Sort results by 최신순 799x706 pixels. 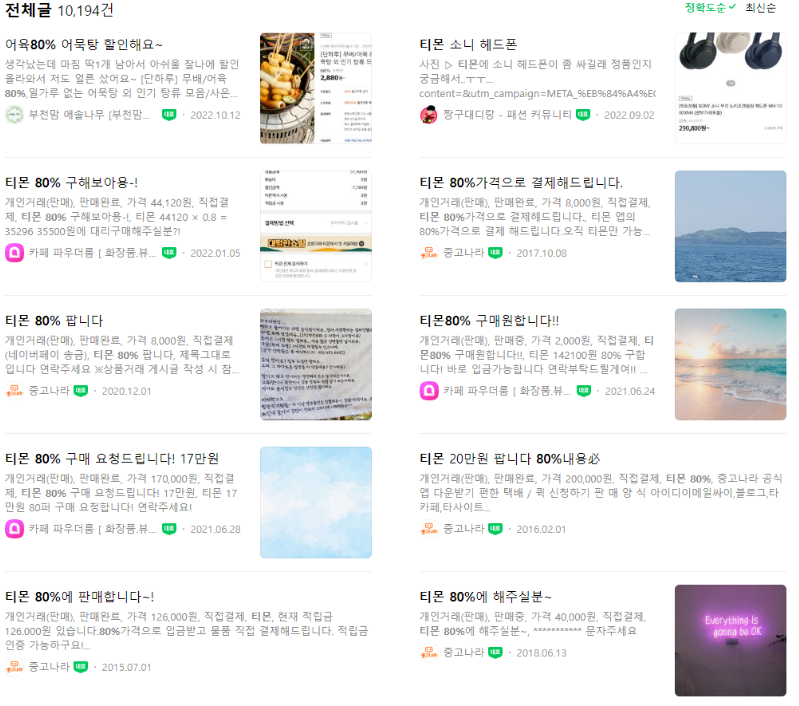[760, 8]
